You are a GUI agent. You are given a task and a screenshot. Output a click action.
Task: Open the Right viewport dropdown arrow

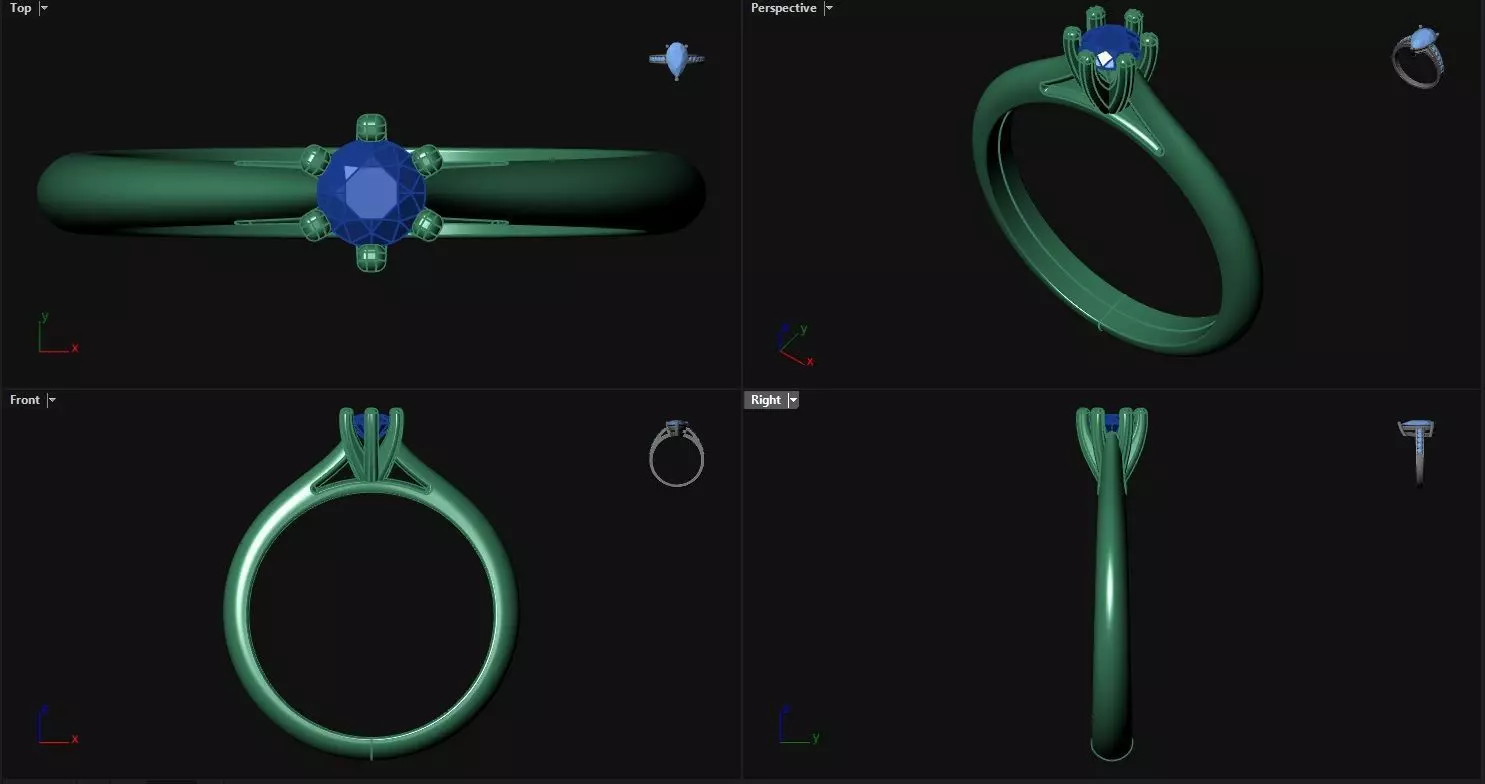[x=793, y=400]
